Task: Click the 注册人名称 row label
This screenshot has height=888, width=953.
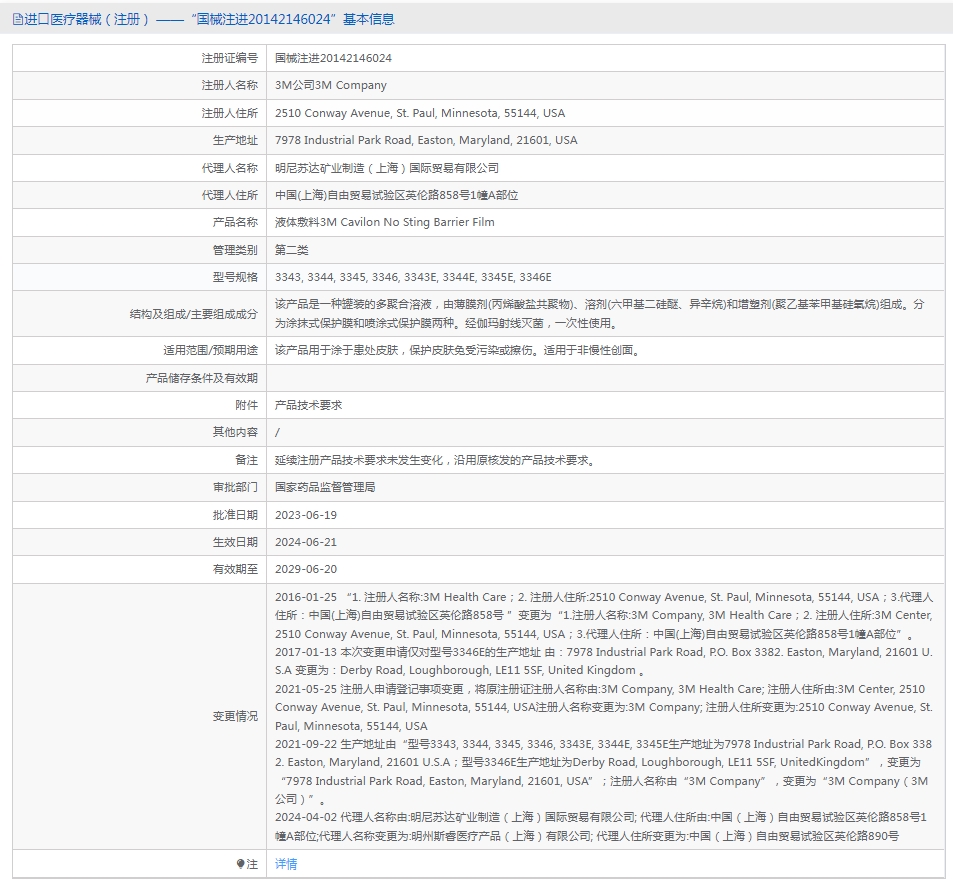Action: tap(230, 85)
